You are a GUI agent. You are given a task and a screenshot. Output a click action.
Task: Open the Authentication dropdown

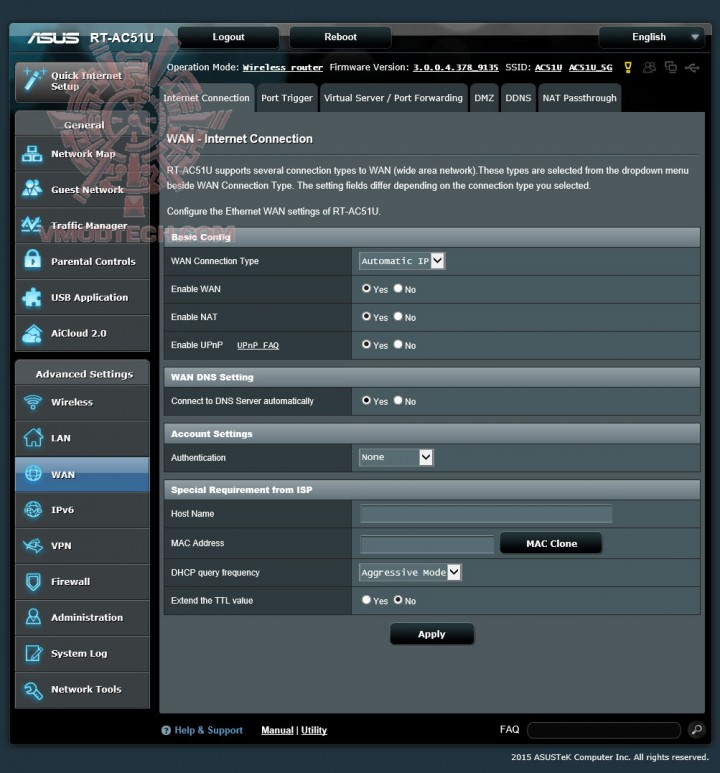point(396,457)
